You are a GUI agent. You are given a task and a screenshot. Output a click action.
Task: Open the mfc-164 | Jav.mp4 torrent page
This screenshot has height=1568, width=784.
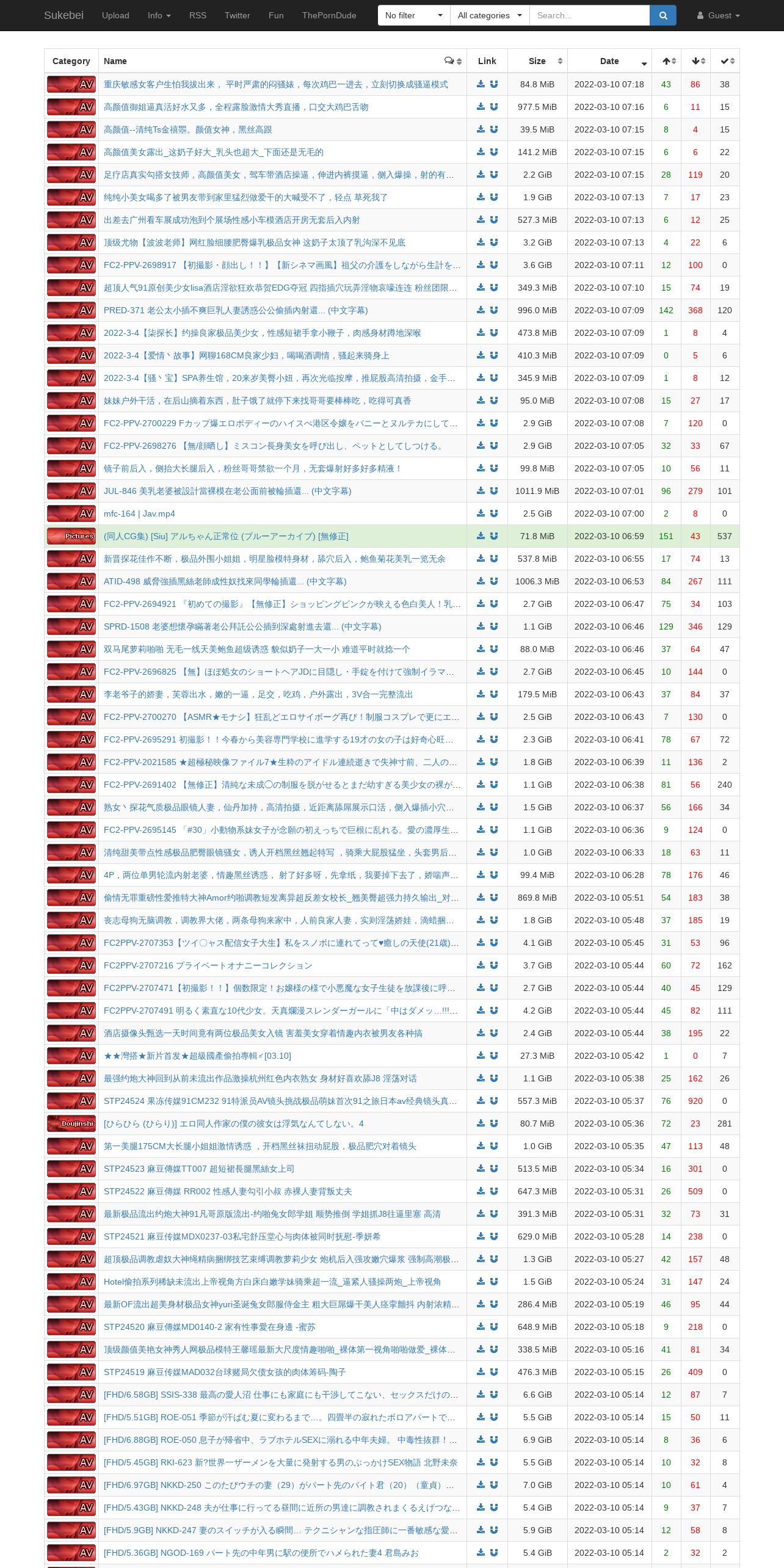tap(139, 514)
